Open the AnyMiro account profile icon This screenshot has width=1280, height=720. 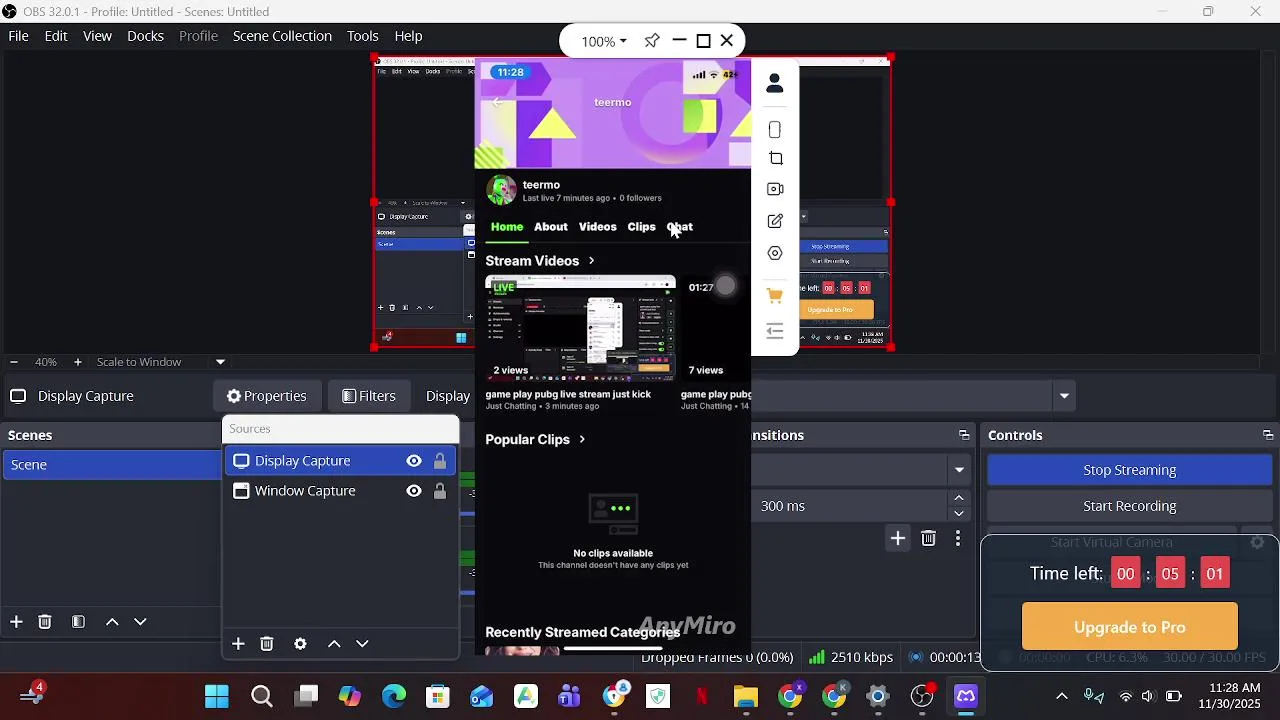click(775, 85)
